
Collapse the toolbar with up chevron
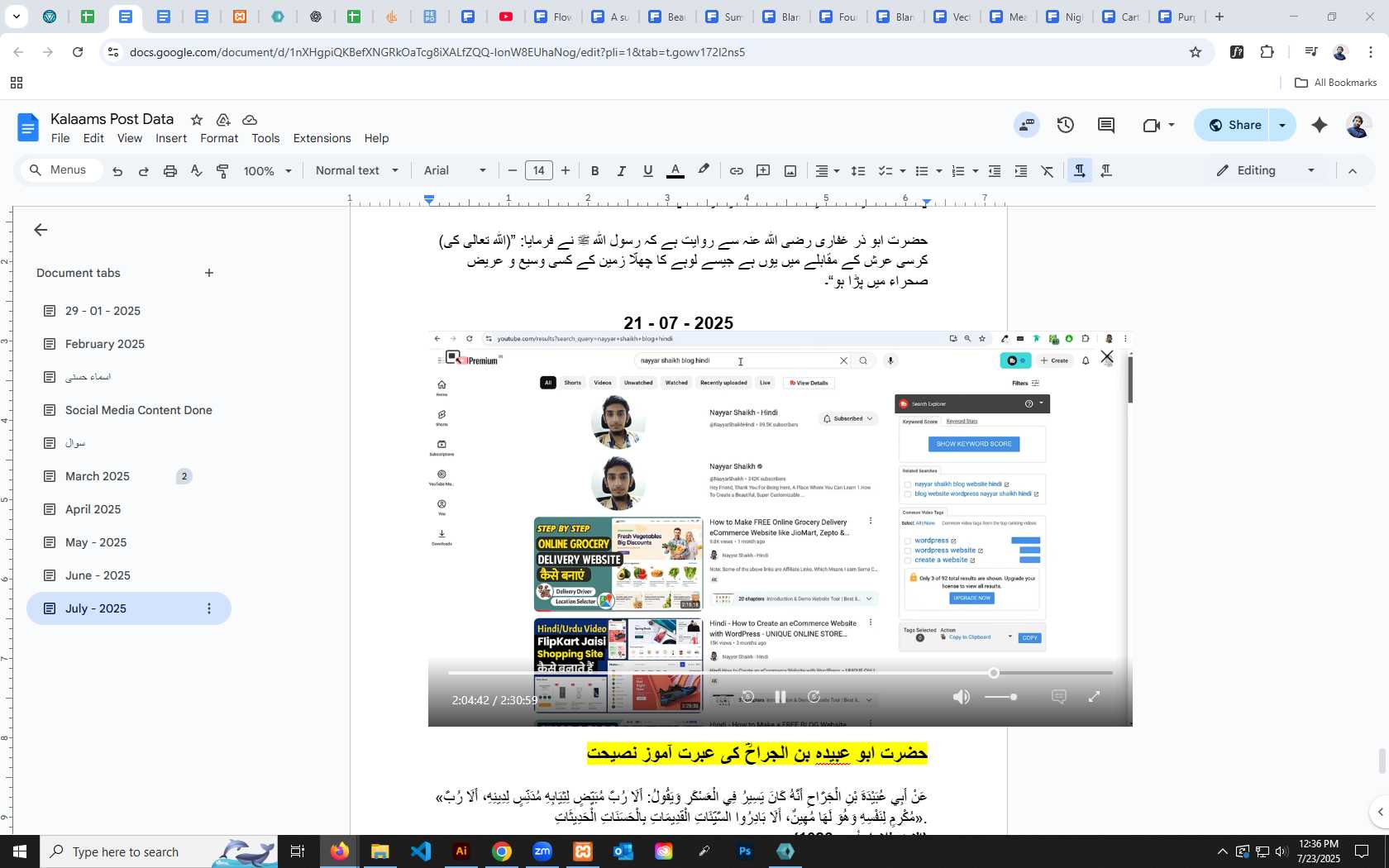pyautogui.click(x=1353, y=171)
